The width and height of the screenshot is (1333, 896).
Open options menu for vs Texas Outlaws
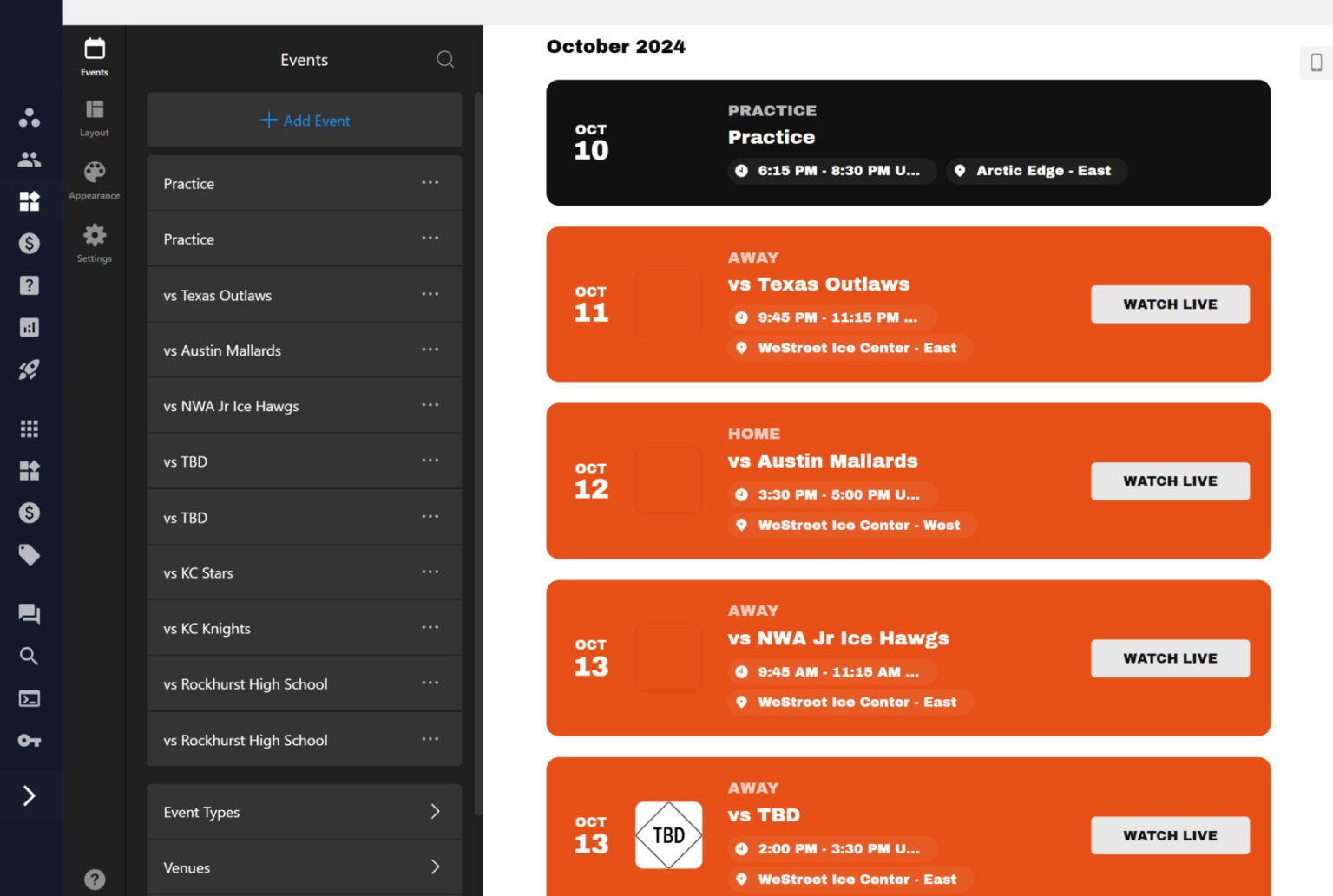pyautogui.click(x=430, y=294)
